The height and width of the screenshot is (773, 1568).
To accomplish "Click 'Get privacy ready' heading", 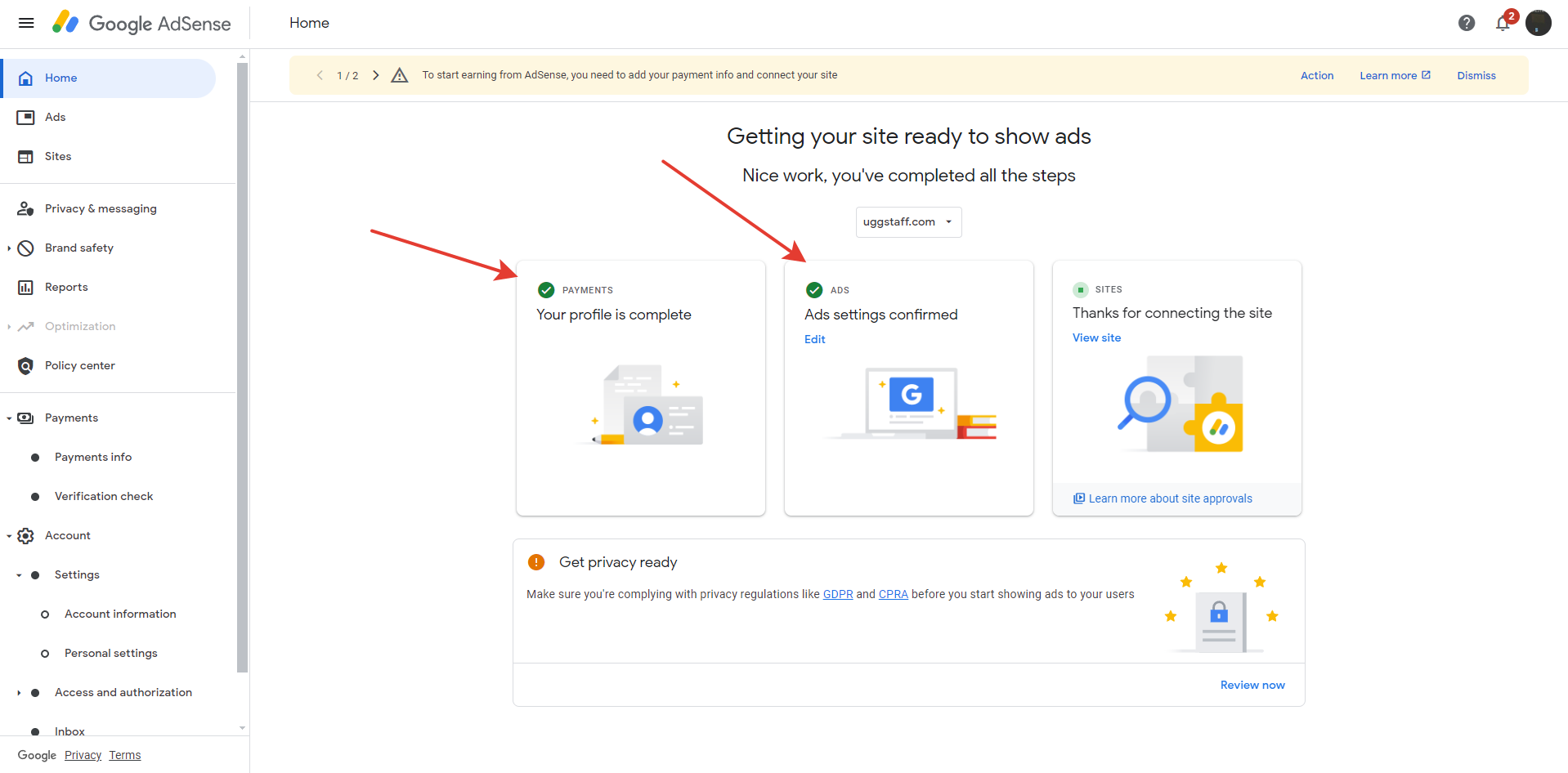I will tap(618, 562).
